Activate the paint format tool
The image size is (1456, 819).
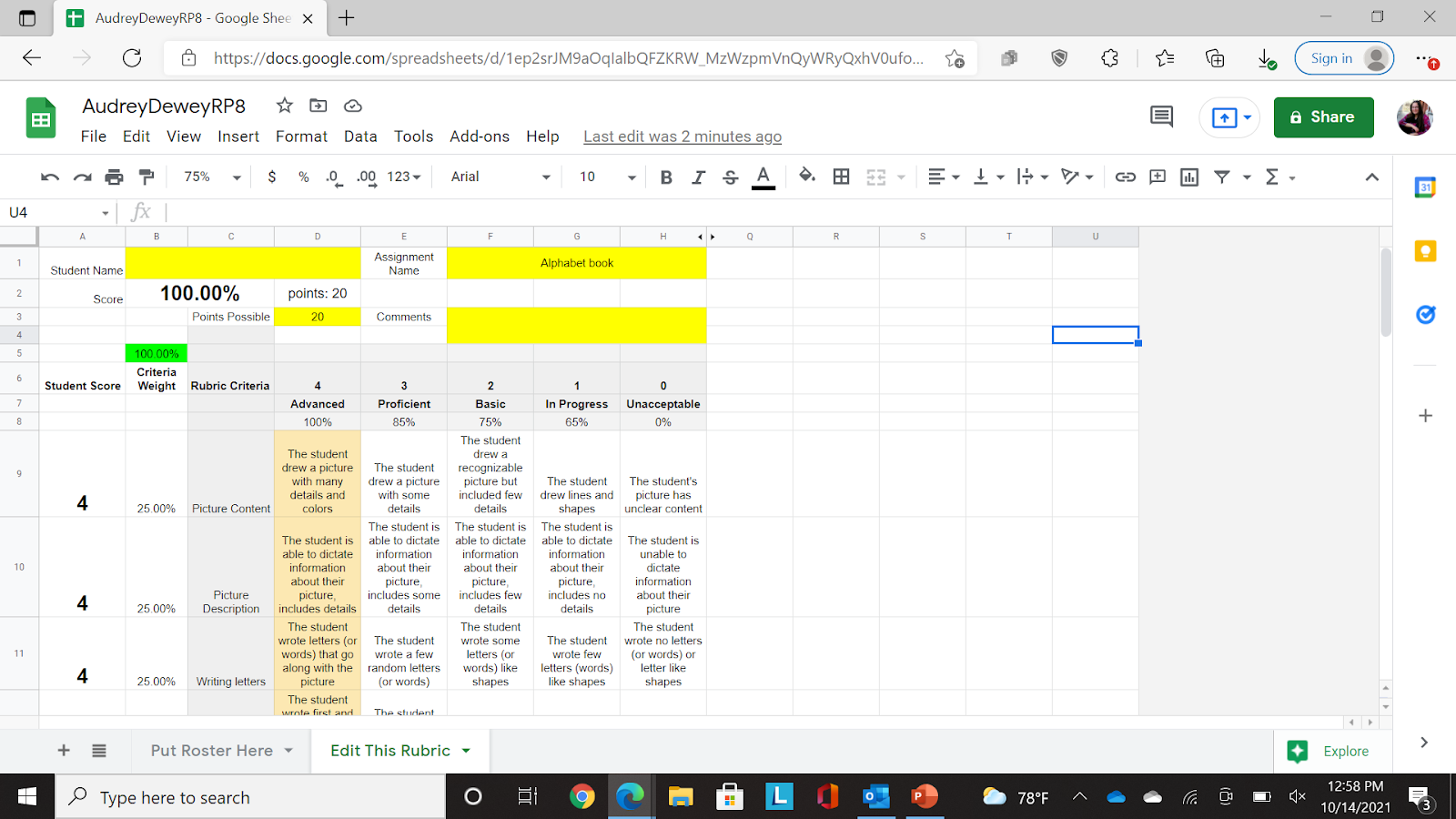[146, 177]
